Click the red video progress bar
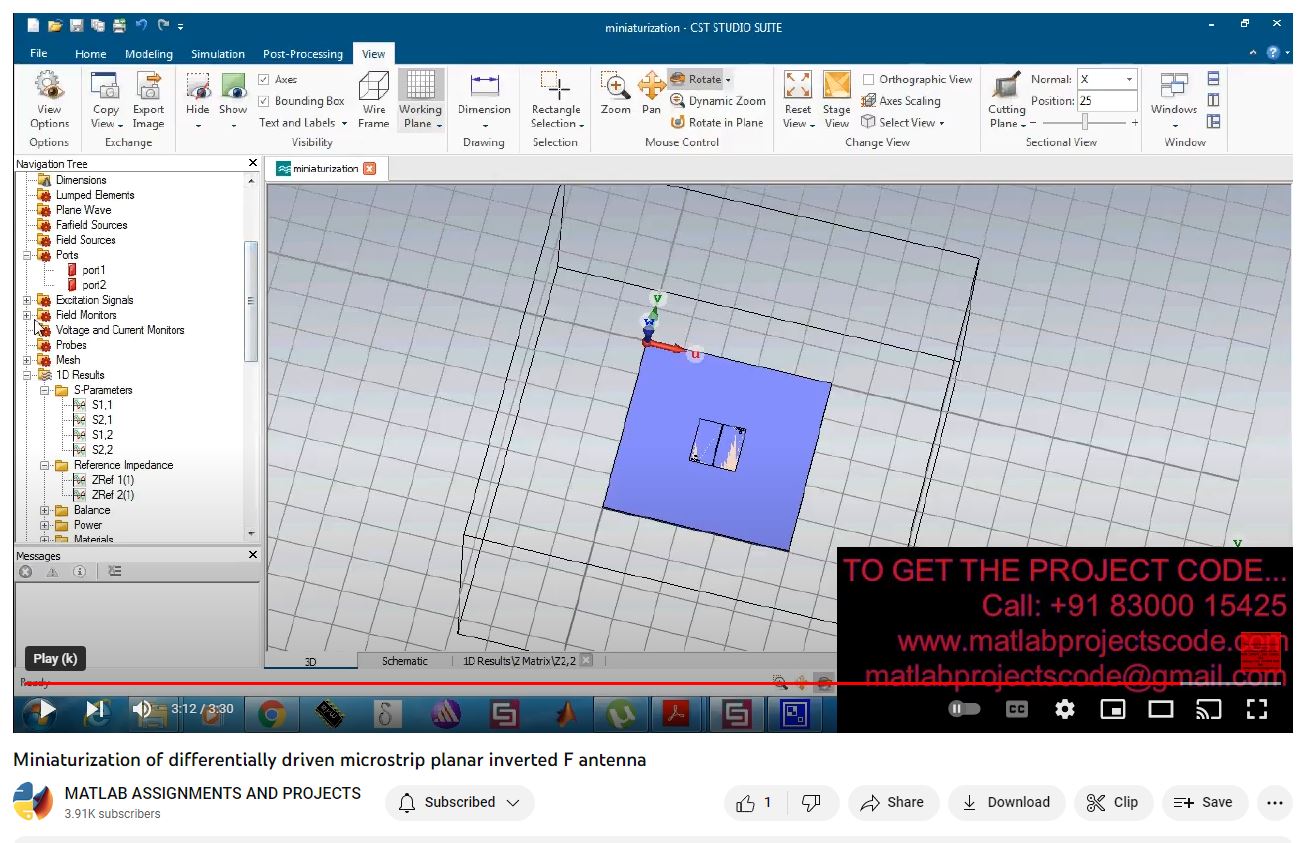This screenshot has height=843, width=1305. pos(500,684)
